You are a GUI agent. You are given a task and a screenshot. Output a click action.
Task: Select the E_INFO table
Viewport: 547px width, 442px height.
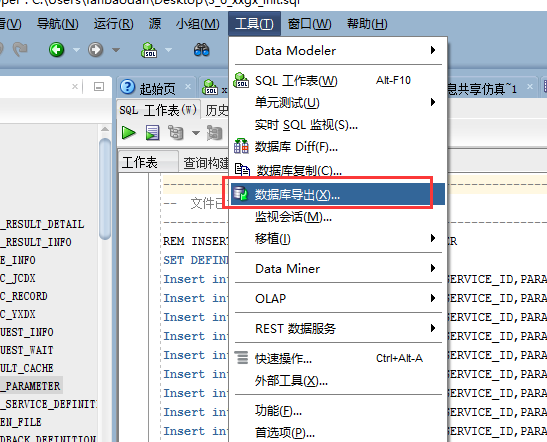point(18,260)
